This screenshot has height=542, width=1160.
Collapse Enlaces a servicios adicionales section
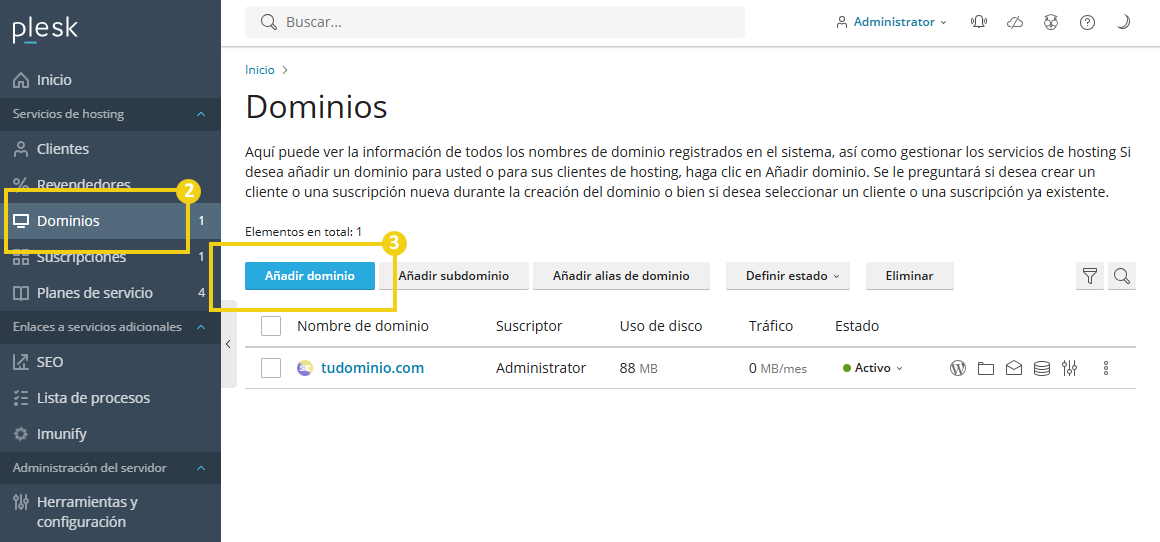pos(200,327)
